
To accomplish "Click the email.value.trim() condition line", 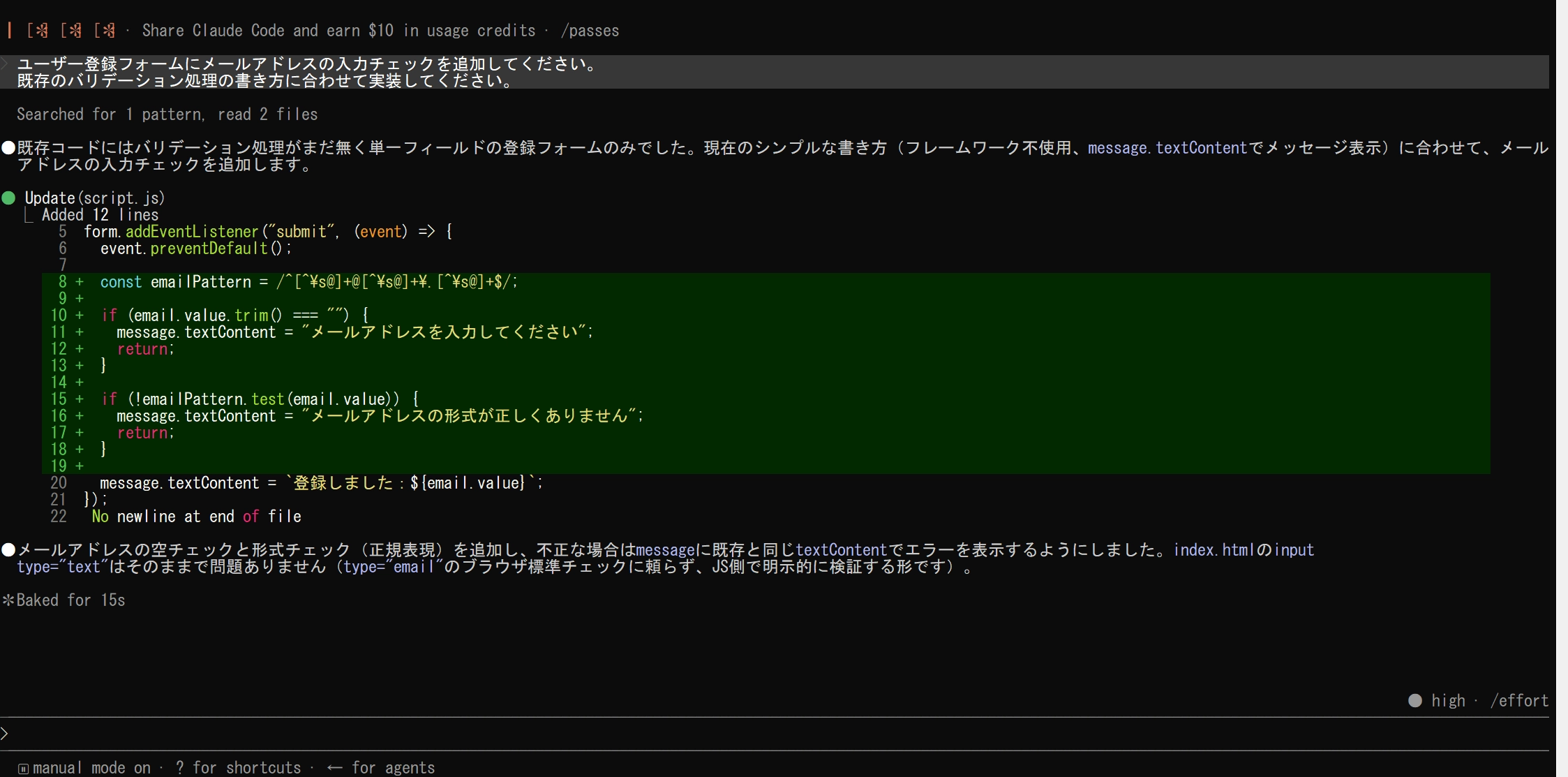I will tap(235, 316).
